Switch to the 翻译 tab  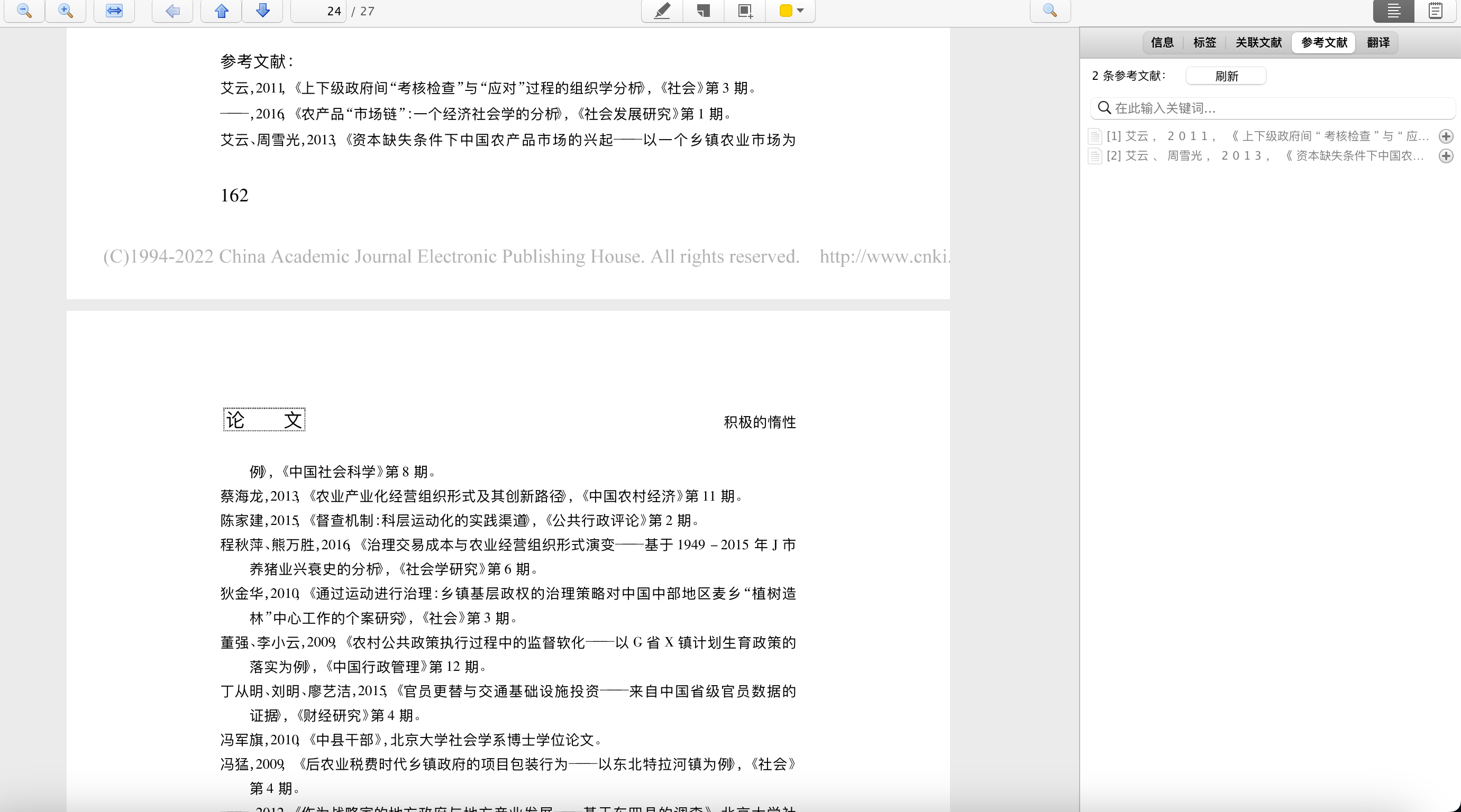1378,42
